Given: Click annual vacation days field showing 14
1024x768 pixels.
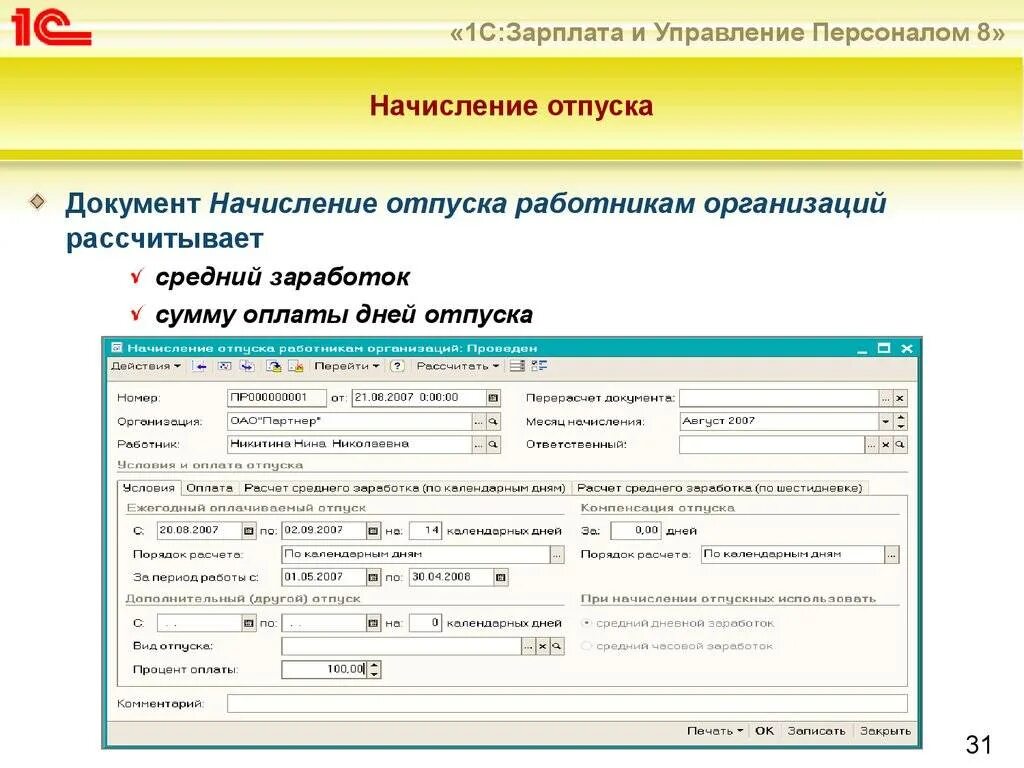Looking at the screenshot, I should coord(425,531).
